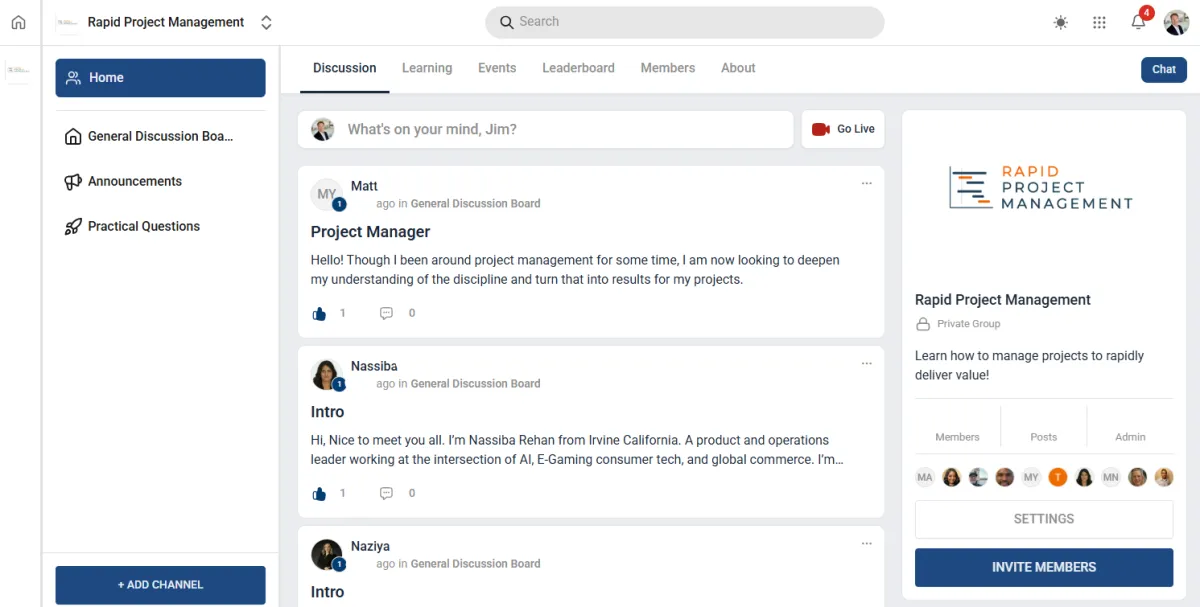Toggle the light/dark theme sun icon
1200x607 pixels.
pyautogui.click(x=1061, y=22)
